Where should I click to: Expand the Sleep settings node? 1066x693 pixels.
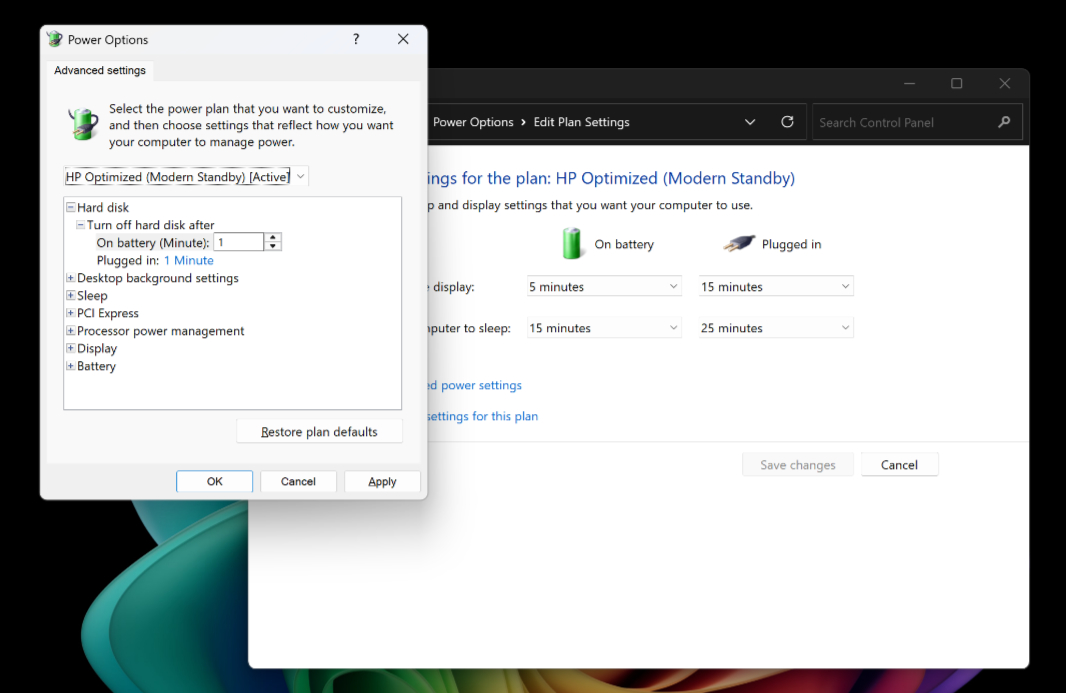tap(71, 296)
